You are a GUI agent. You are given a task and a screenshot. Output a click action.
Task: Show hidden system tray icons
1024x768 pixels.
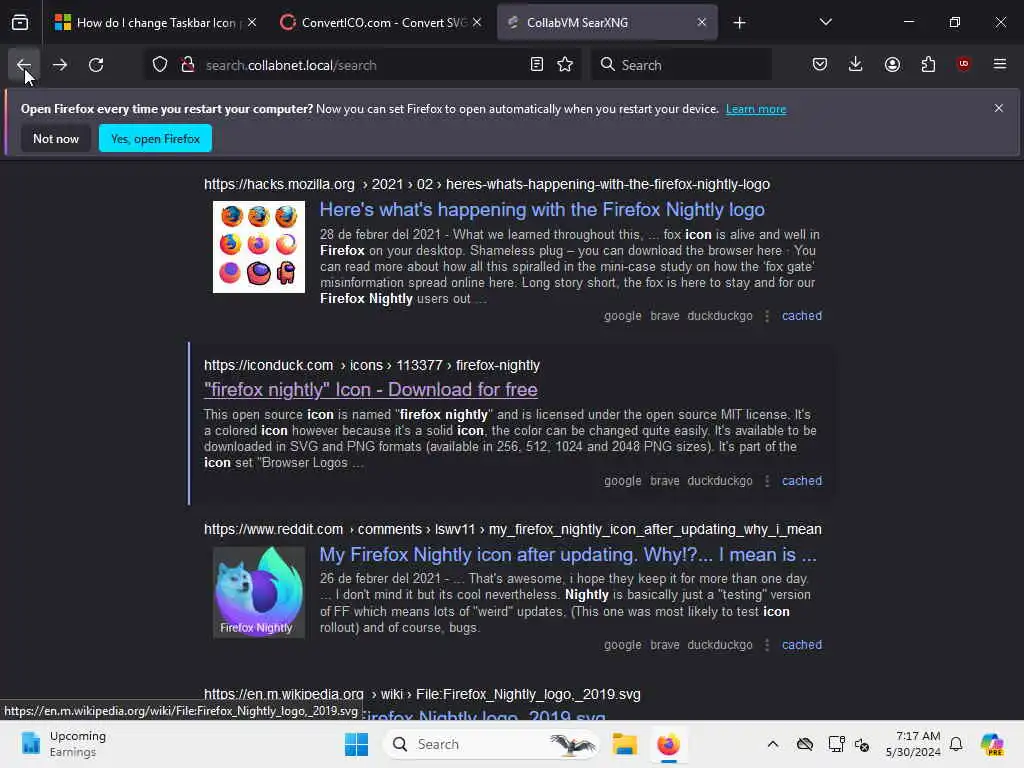click(x=773, y=744)
